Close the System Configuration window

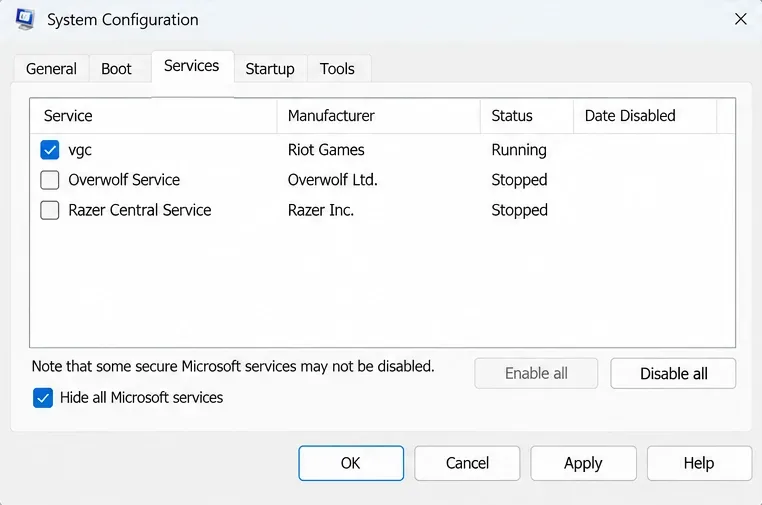(741, 19)
